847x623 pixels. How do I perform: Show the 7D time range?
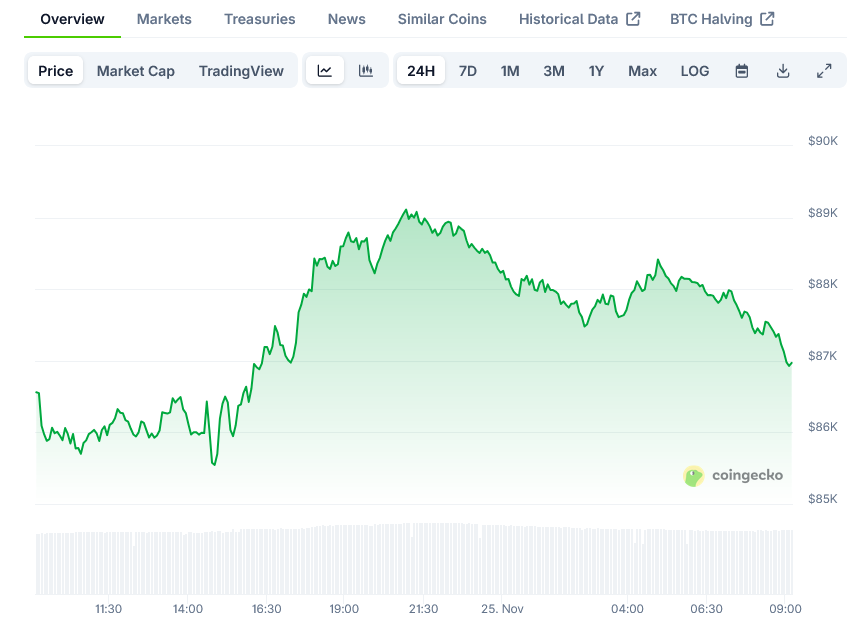(x=468, y=71)
